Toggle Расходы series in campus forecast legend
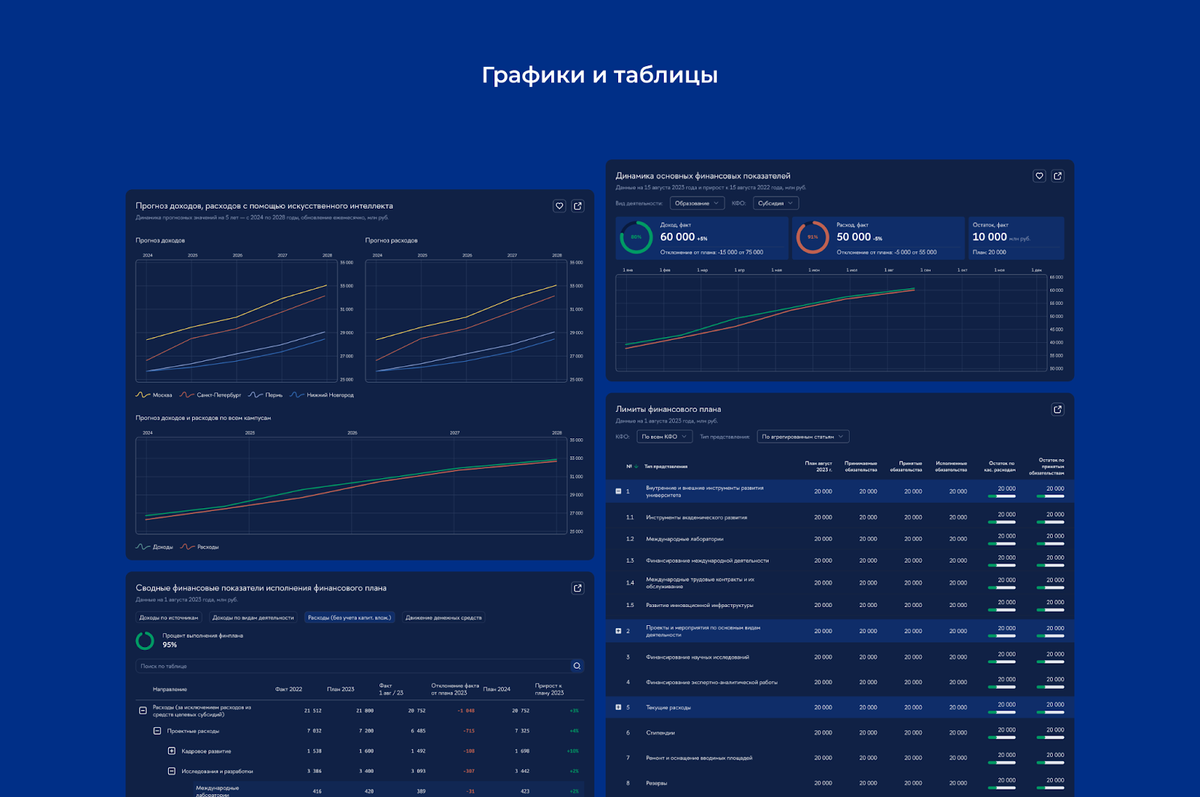This screenshot has width=1200, height=797. click(200, 547)
